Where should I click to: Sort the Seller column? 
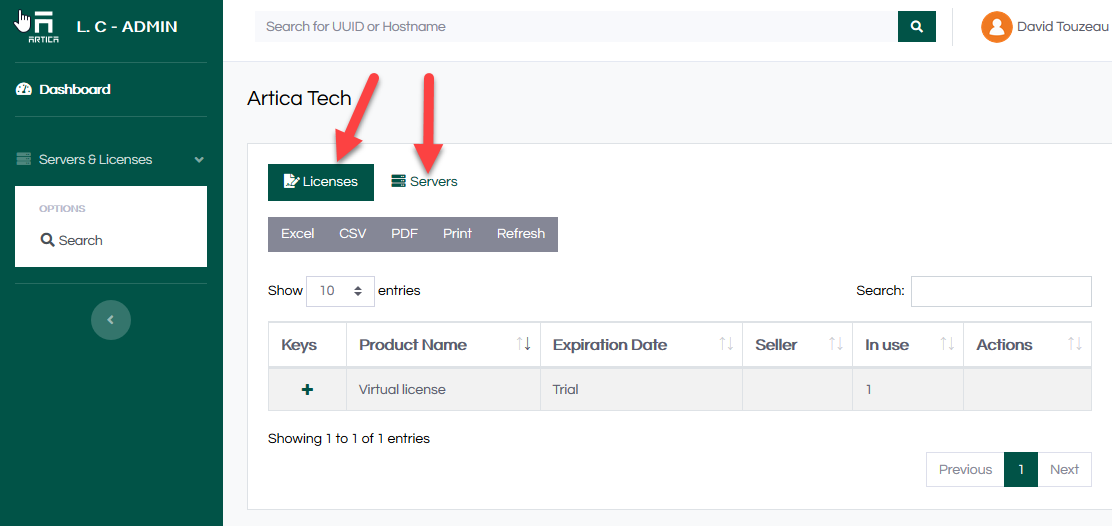point(836,345)
